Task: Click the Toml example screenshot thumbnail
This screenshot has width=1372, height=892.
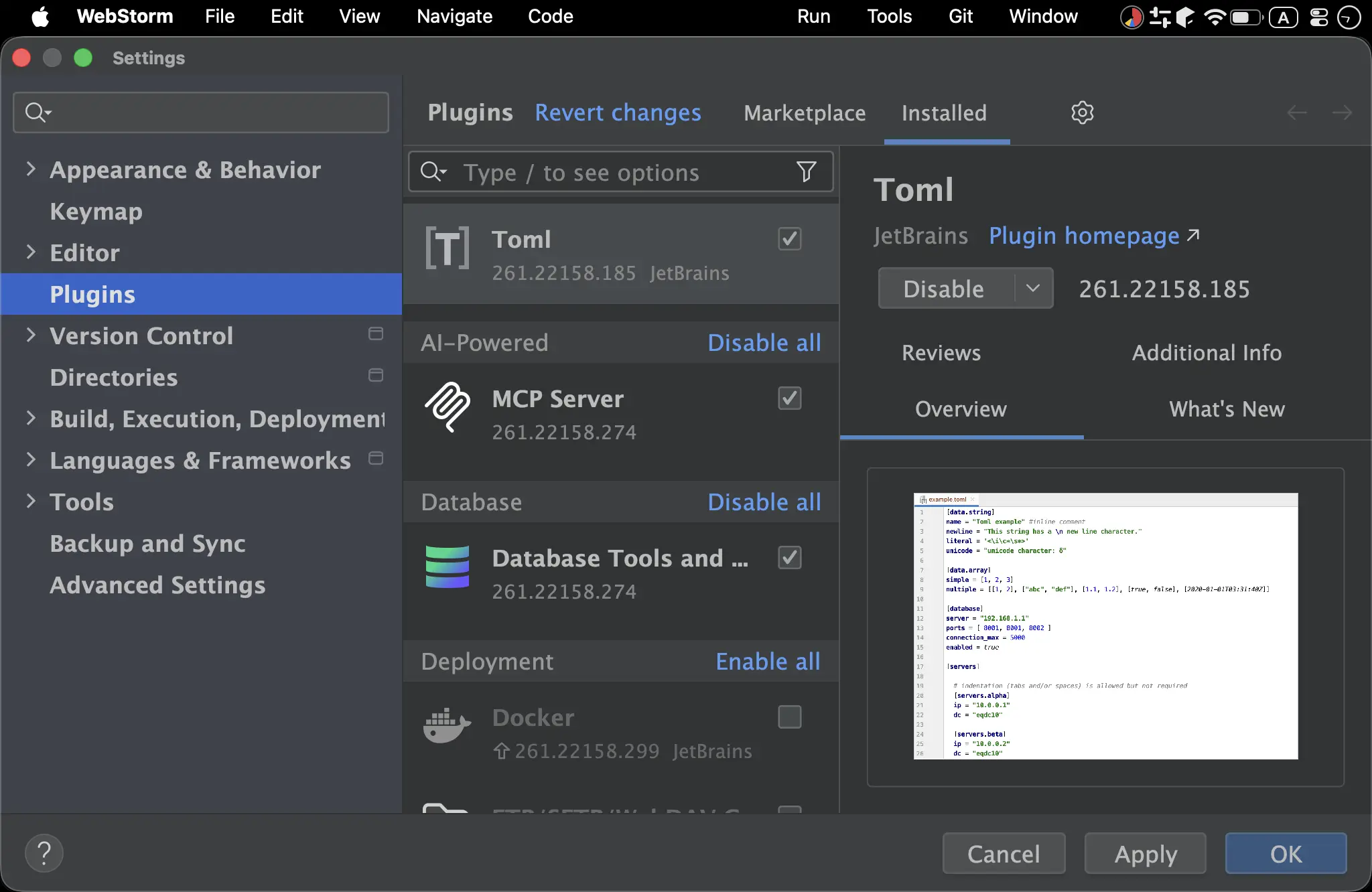Action: tap(1105, 625)
